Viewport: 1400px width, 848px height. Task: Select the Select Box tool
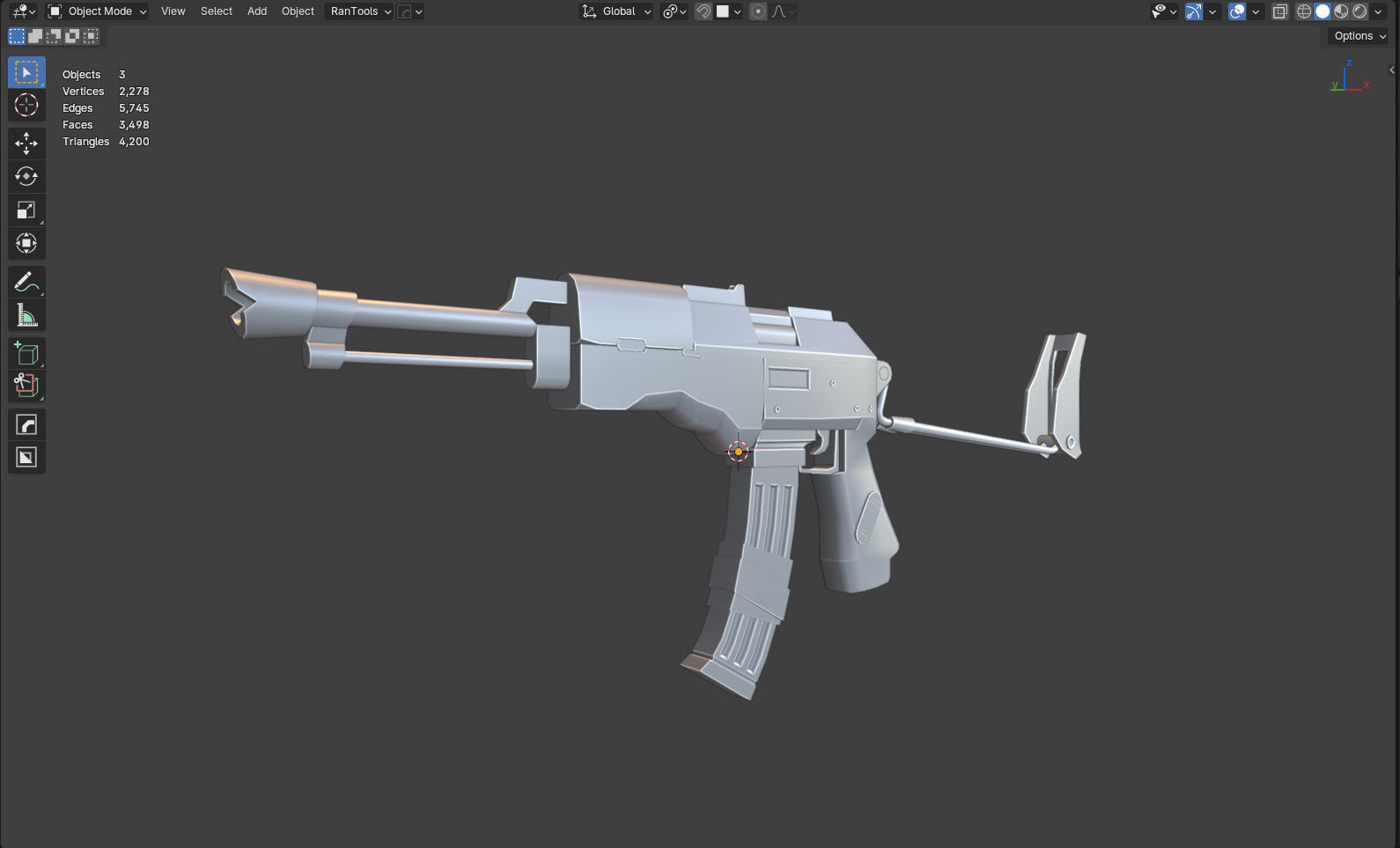26,72
